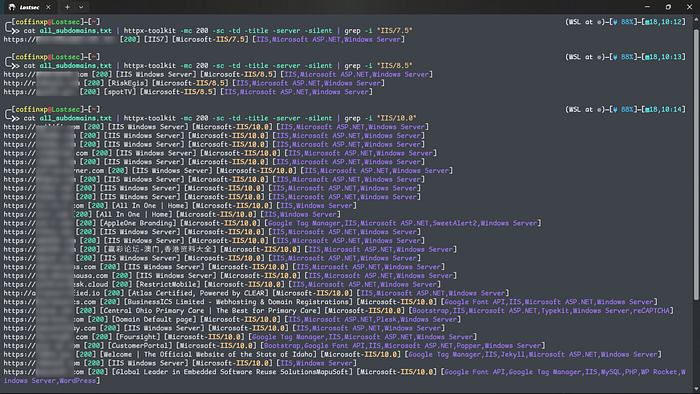Click httpx-toolkit in the IIS/10.0 command

tap(150, 118)
